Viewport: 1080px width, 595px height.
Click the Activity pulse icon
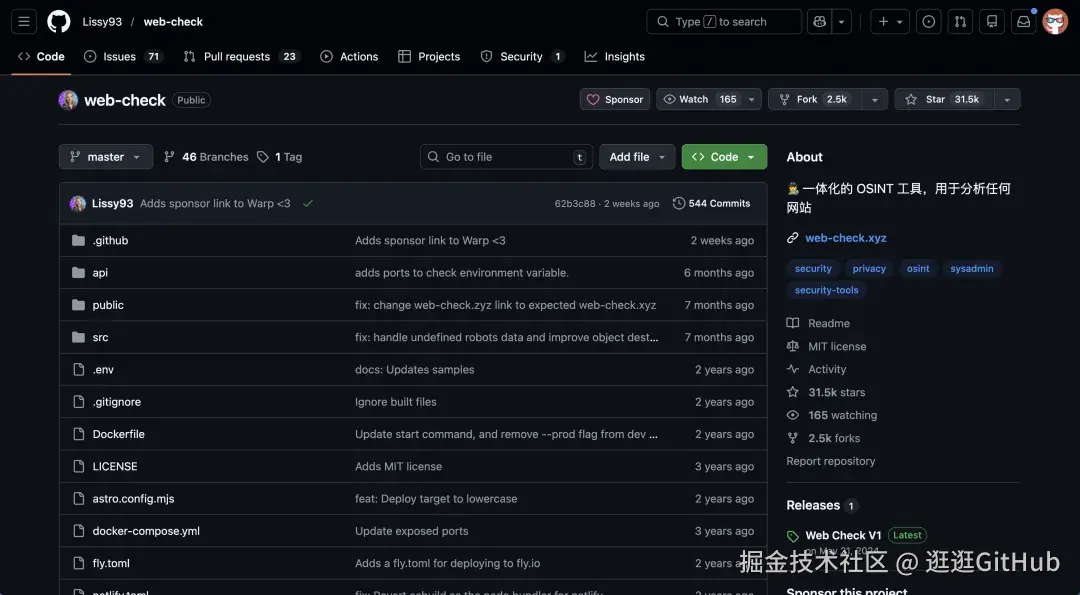click(x=793, y=369)
